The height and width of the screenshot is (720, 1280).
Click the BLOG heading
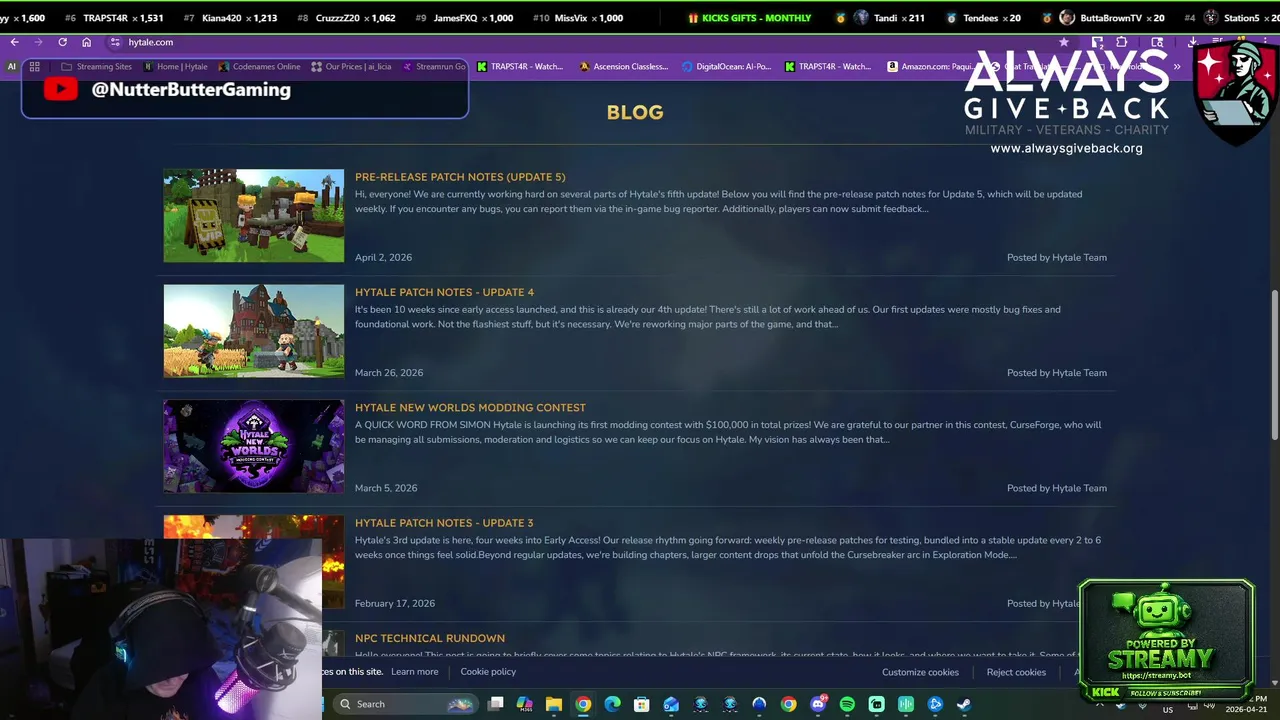point(635,112)
